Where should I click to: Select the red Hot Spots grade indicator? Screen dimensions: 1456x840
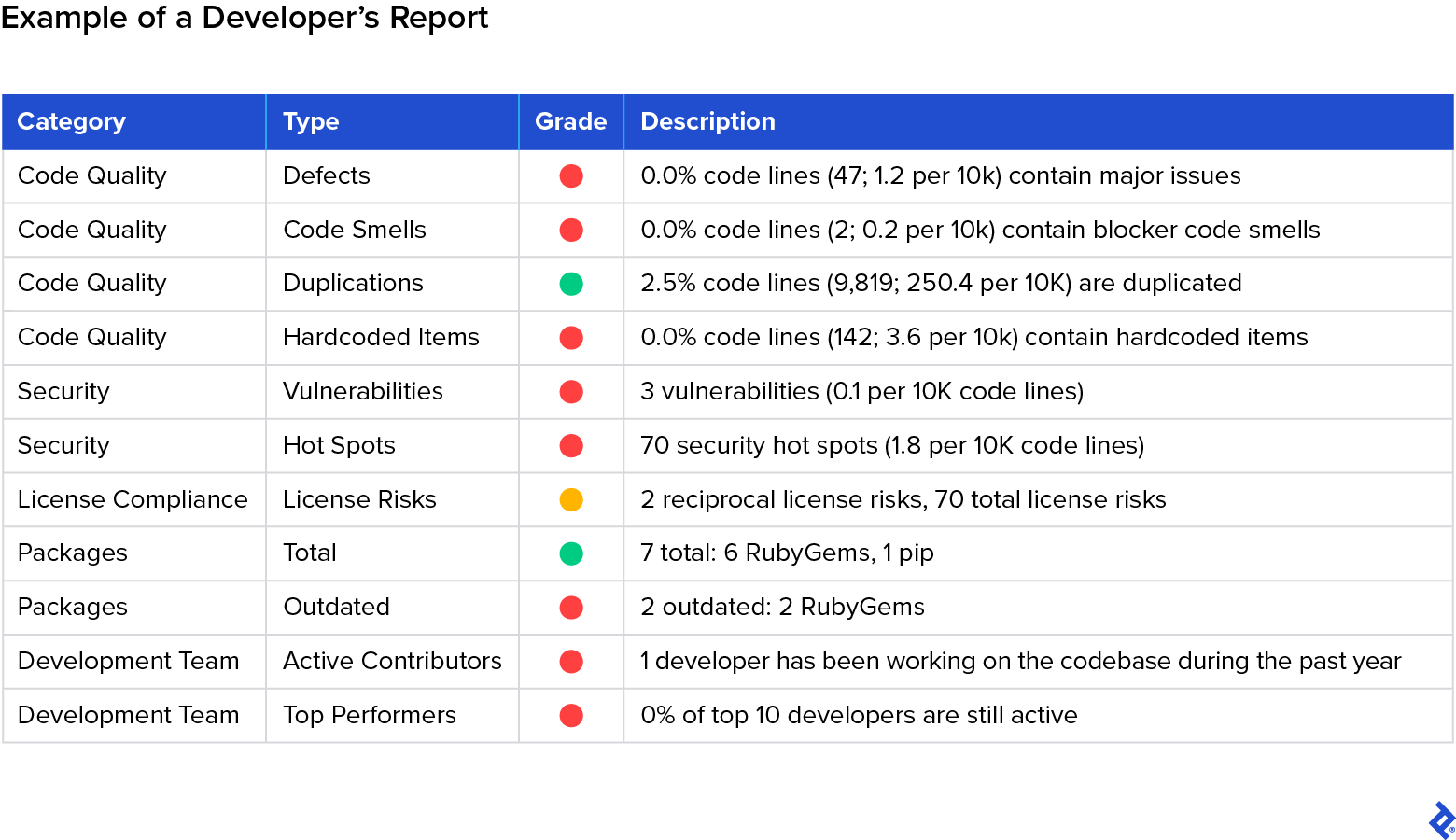[x=570, y=445]
